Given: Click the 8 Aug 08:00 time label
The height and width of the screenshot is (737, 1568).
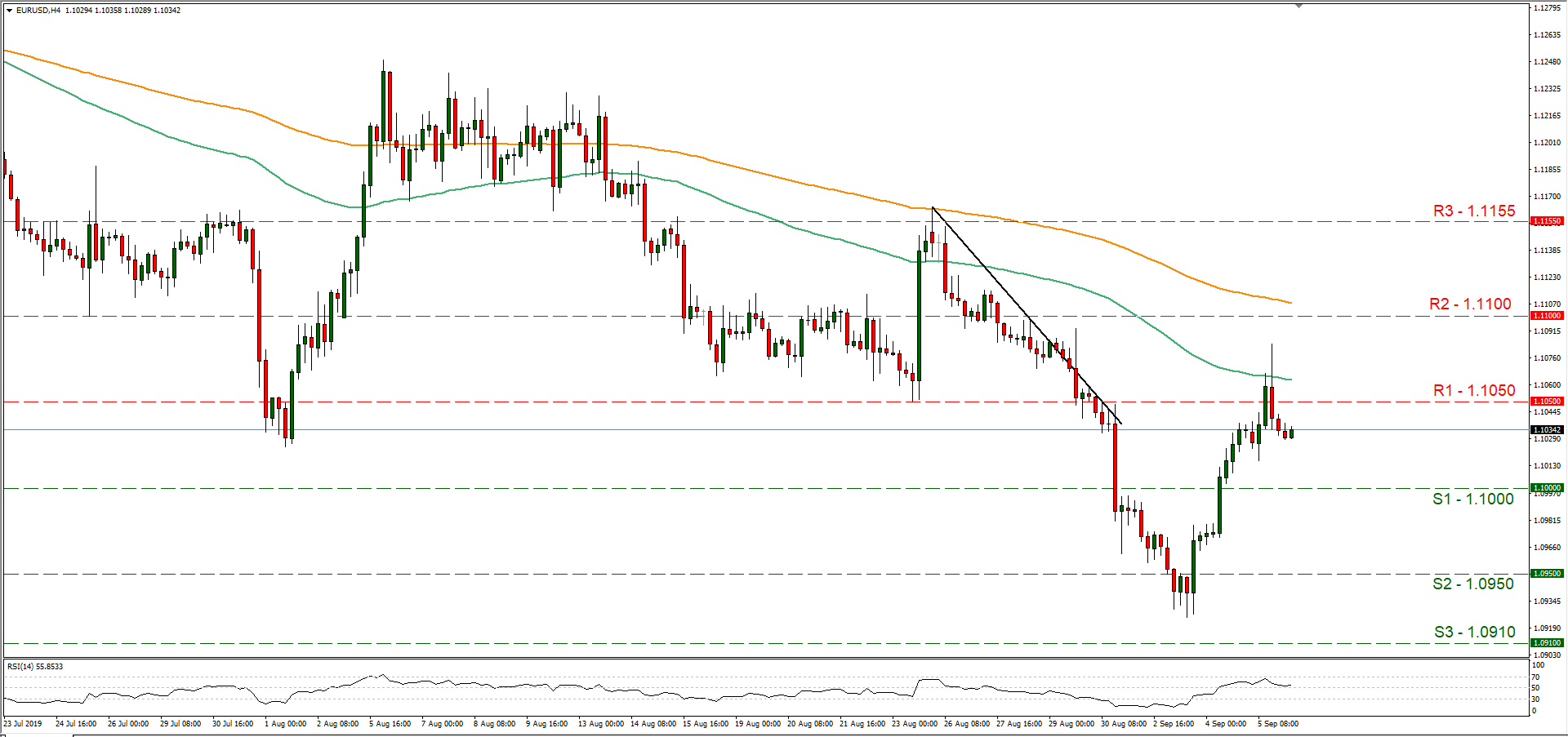Looking at the screenshot, I should 496,724.
